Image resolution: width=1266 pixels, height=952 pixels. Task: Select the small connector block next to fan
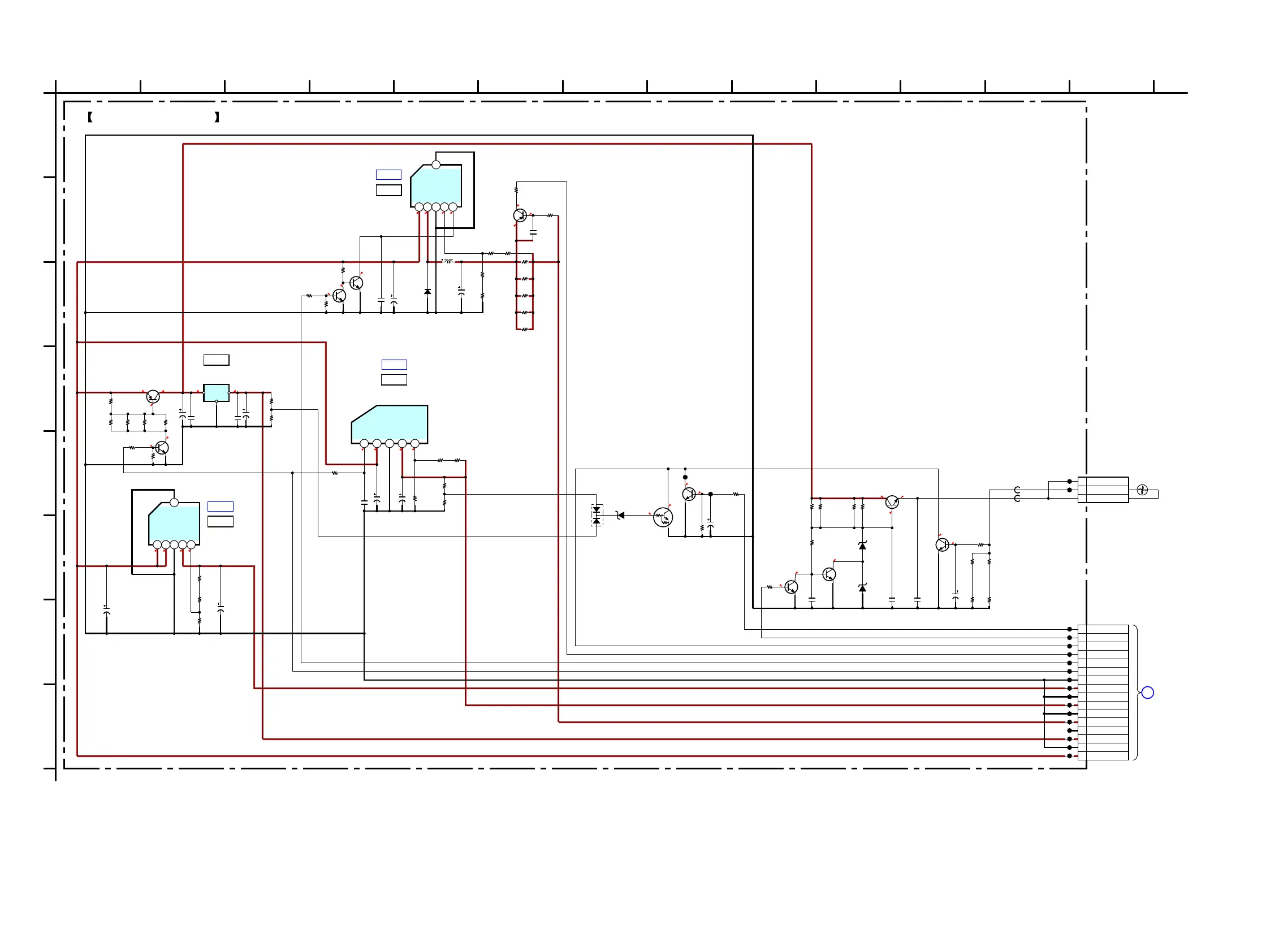tap(1103, 490)
